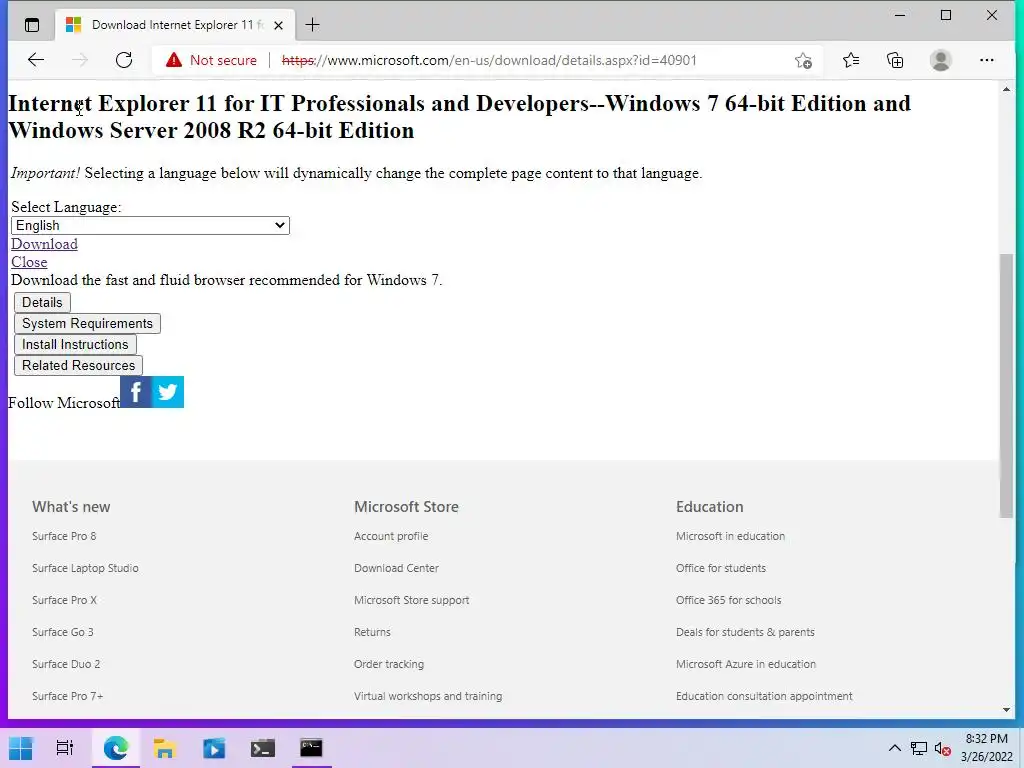Open Task View on the taskbar
Viewport: 1024px width, 768px height.
coord(65,748)
